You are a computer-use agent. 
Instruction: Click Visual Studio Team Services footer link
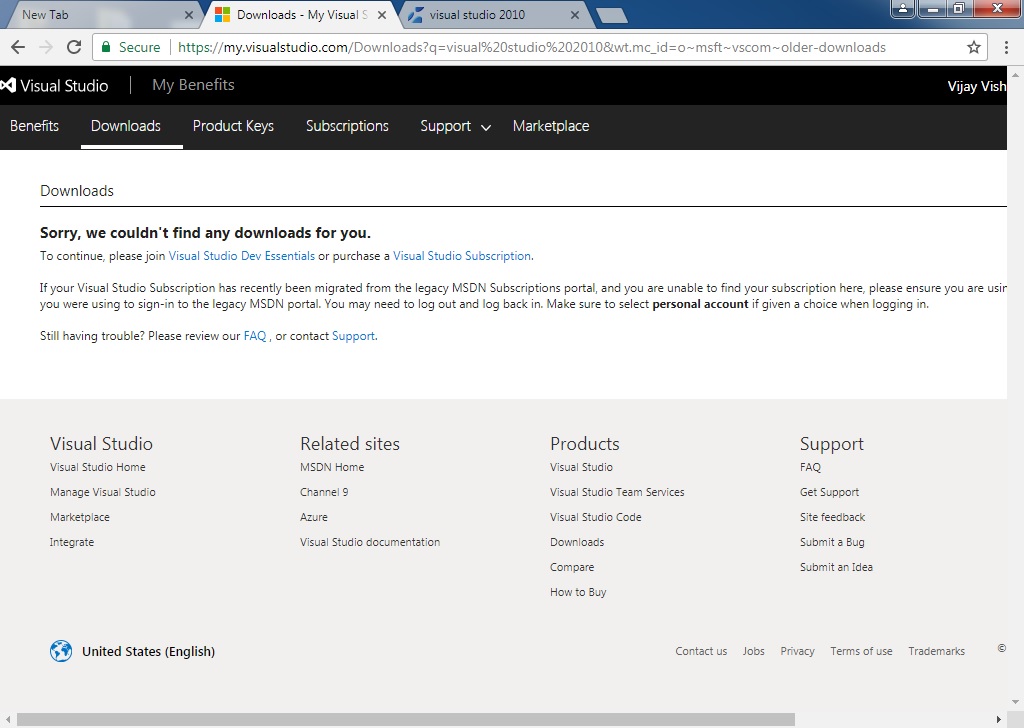click(x=617, y=492)
